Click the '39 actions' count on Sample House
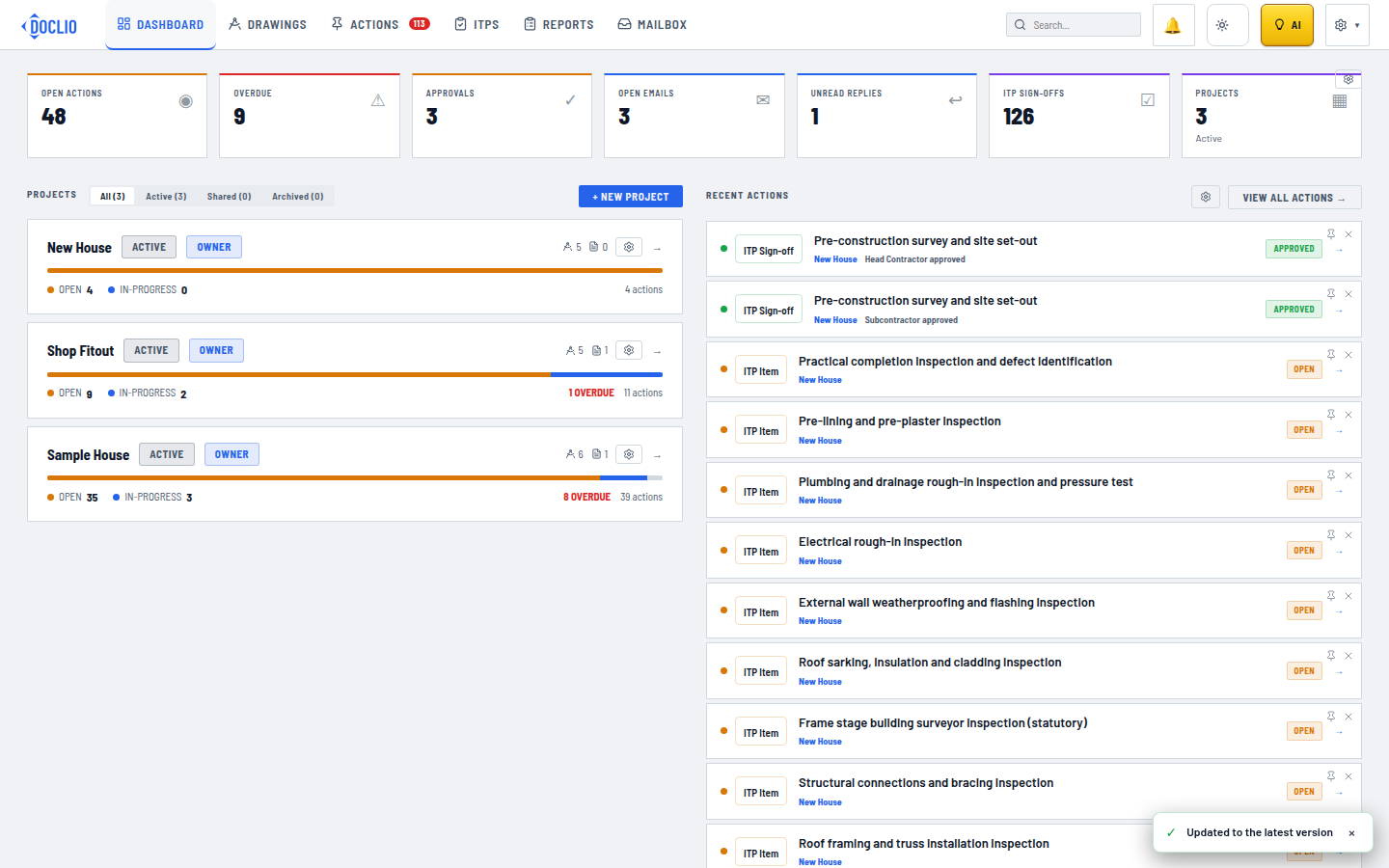 (x=641, y=497)
